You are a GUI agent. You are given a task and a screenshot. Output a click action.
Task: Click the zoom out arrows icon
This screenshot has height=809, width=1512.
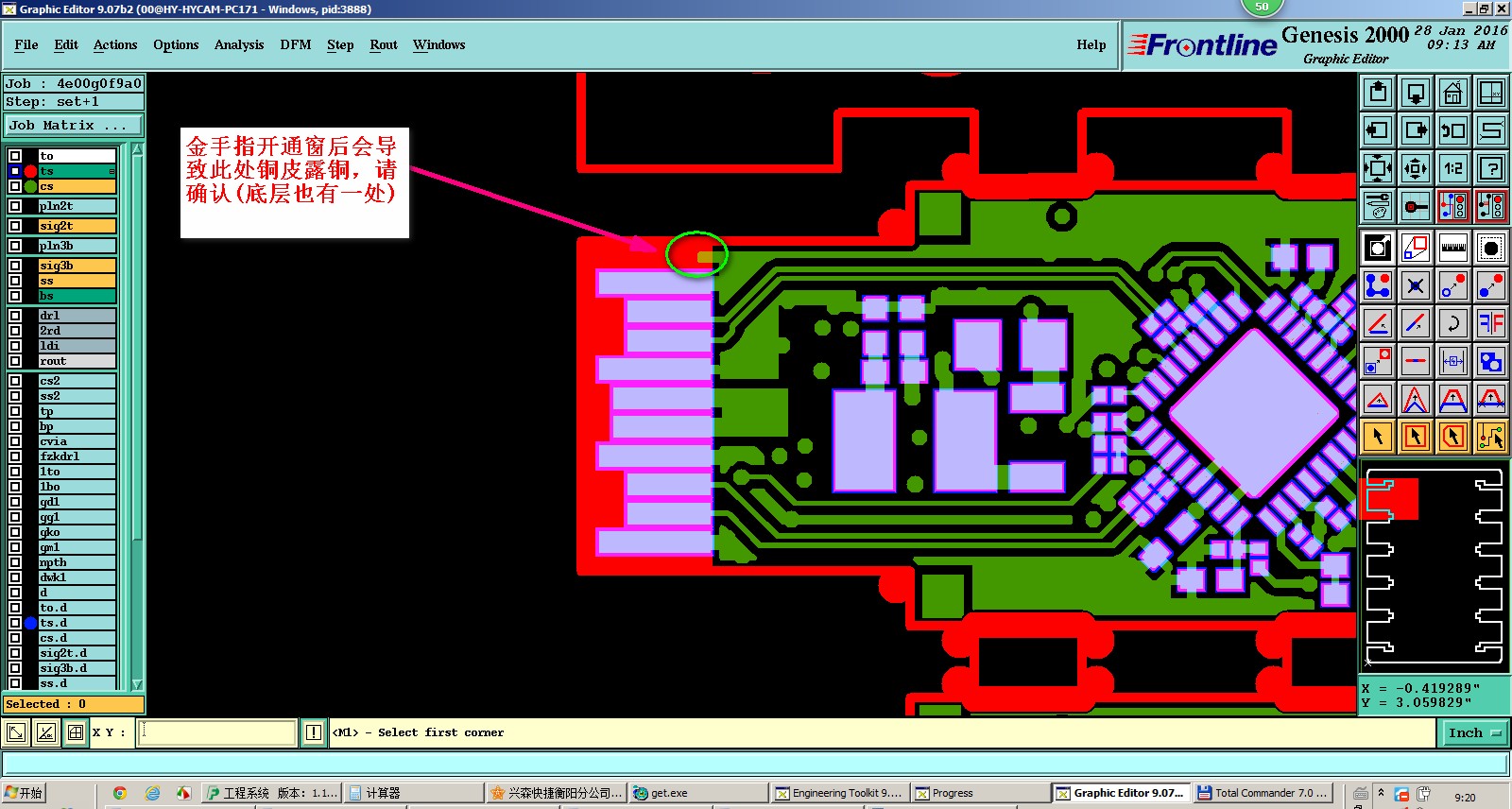1416,168
